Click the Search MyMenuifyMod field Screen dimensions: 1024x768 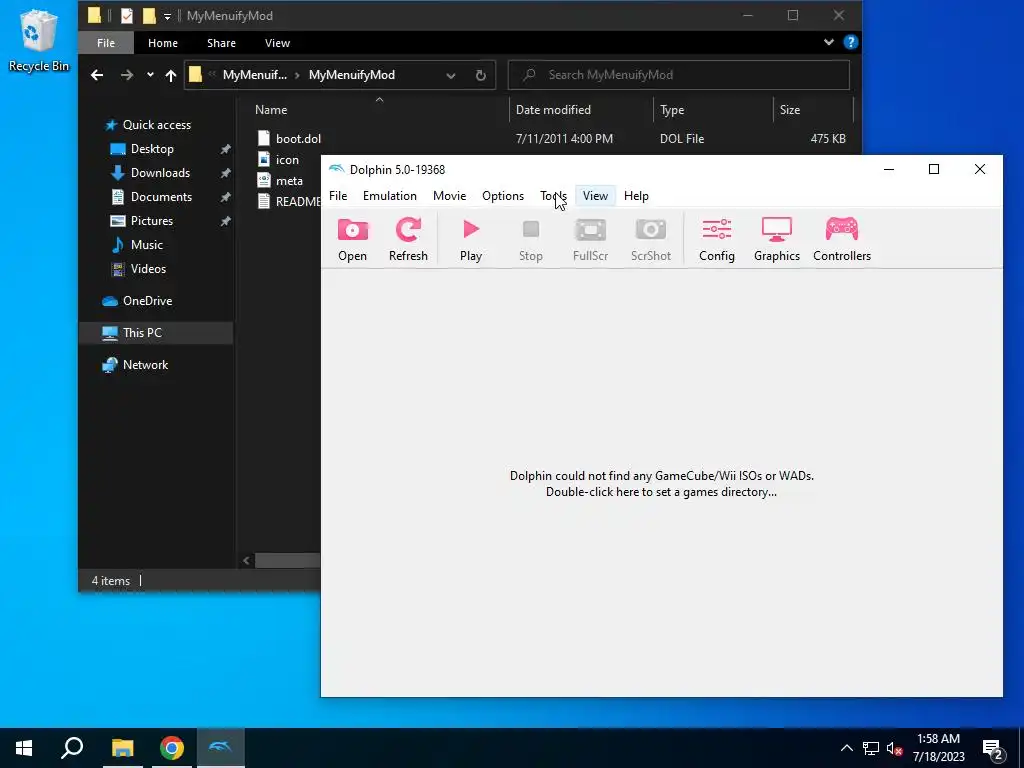point(679,75)
